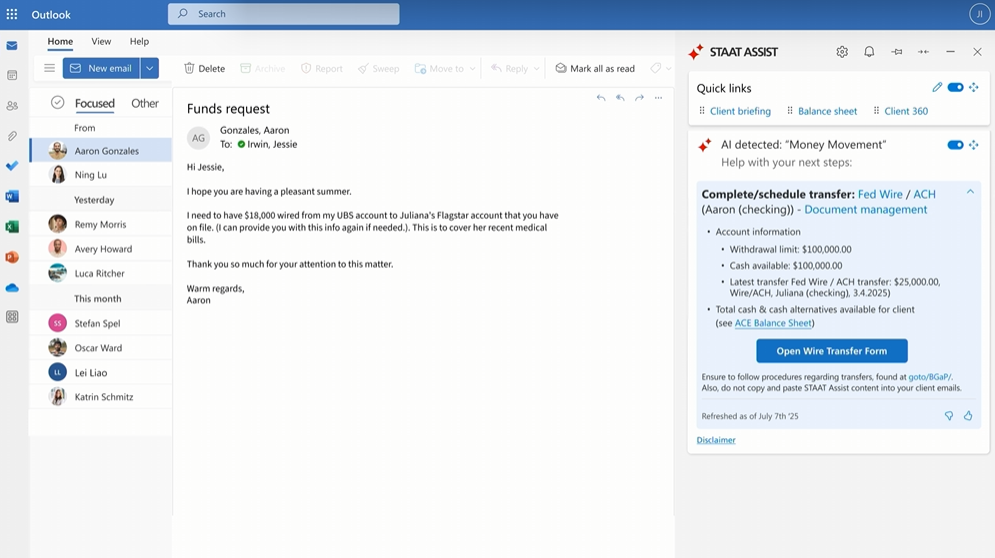Click the move handle beside AI detected toggle
Viewport: 995px width, 558px height.
click(x=974, y=145)
